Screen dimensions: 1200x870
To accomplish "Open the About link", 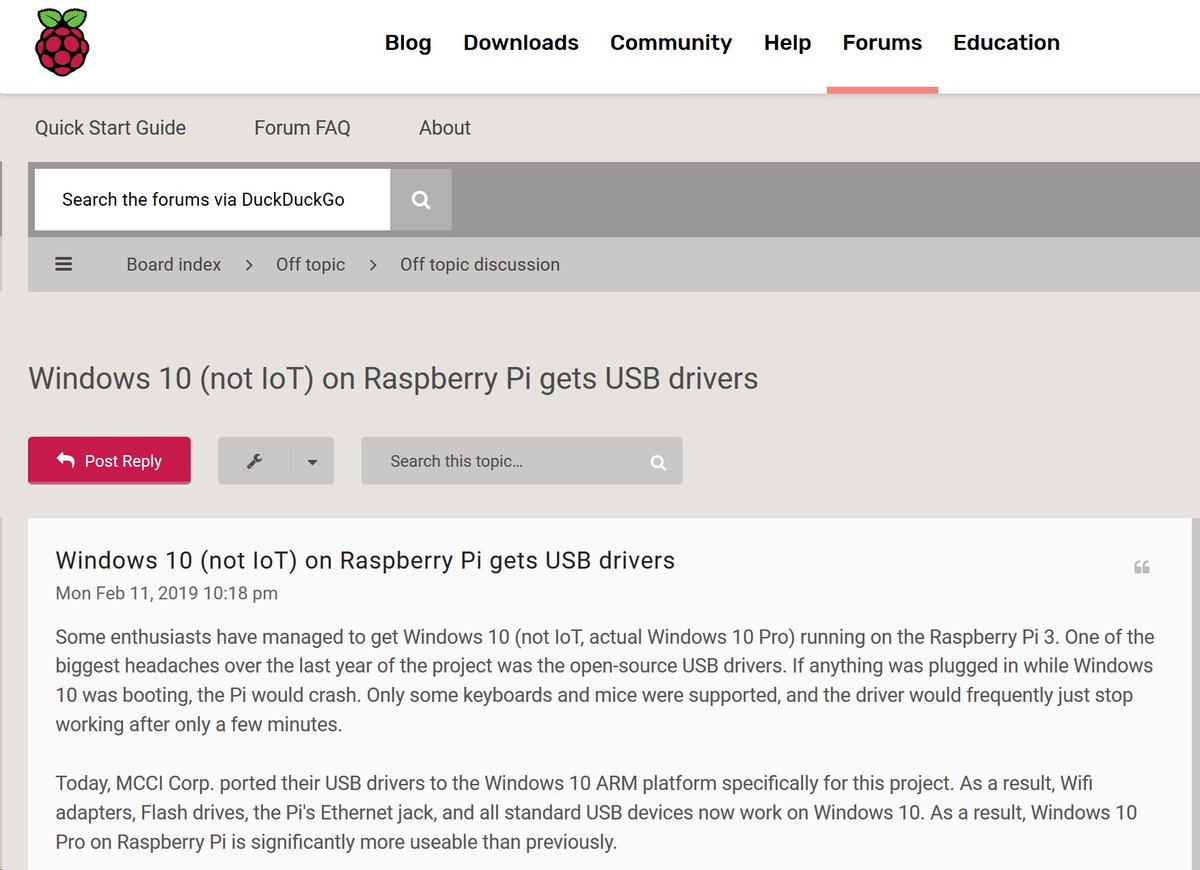I will (445, 128).
